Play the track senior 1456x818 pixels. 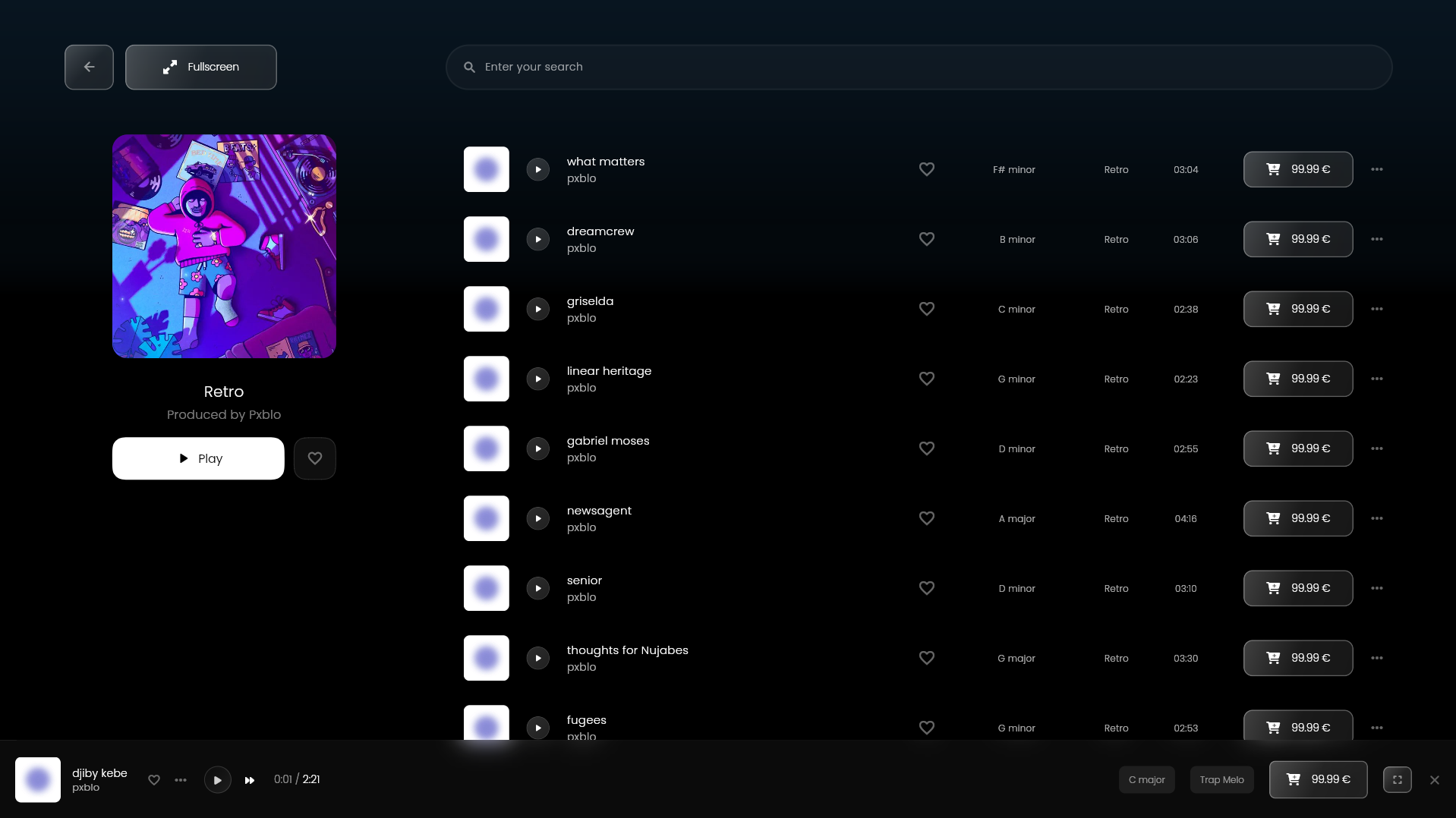538,588
